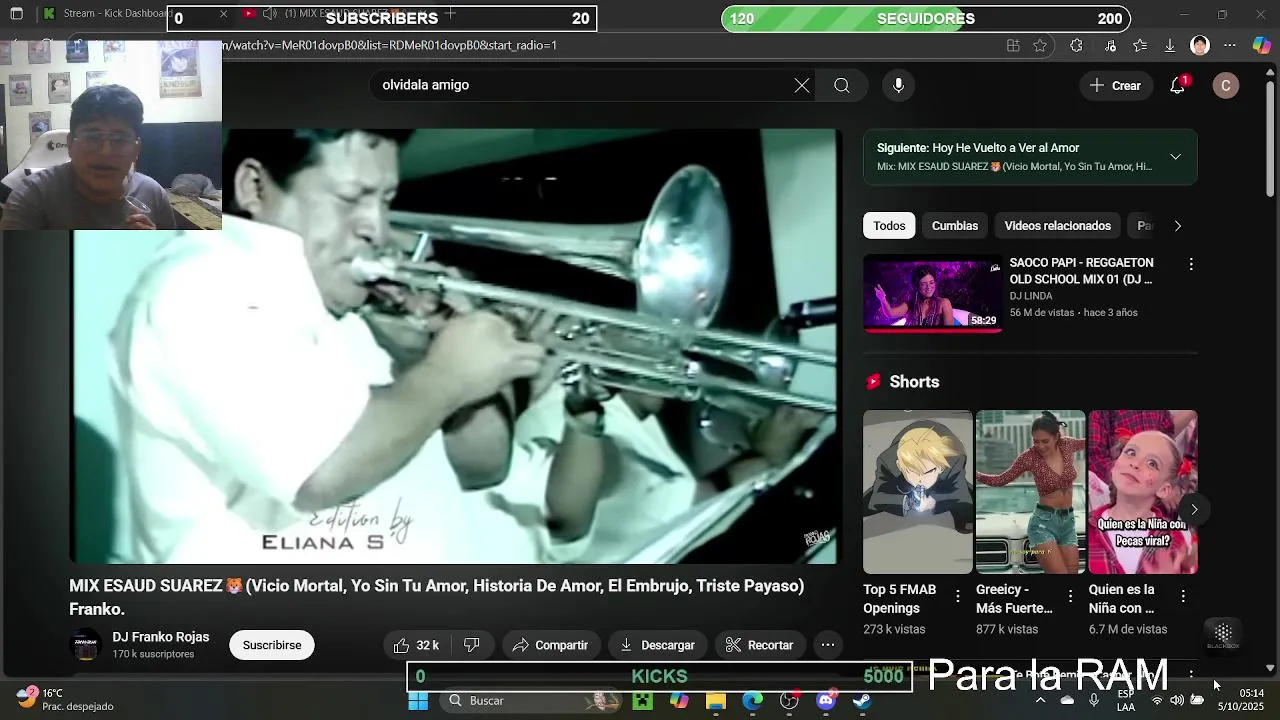Like the video with thumbs up

point(416,645)
